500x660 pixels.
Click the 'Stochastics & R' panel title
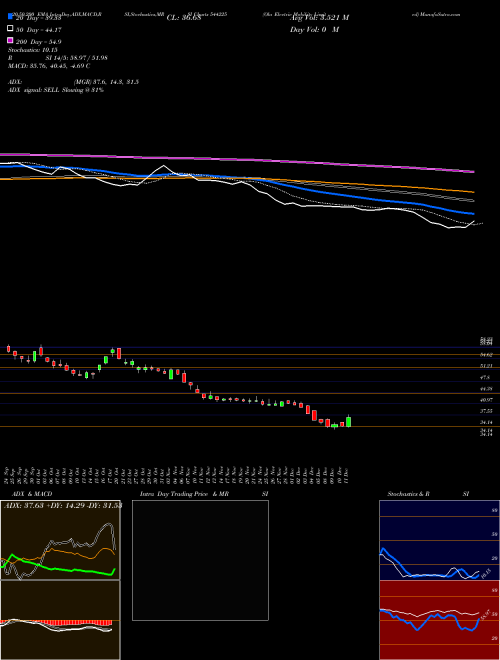(409, 494)
